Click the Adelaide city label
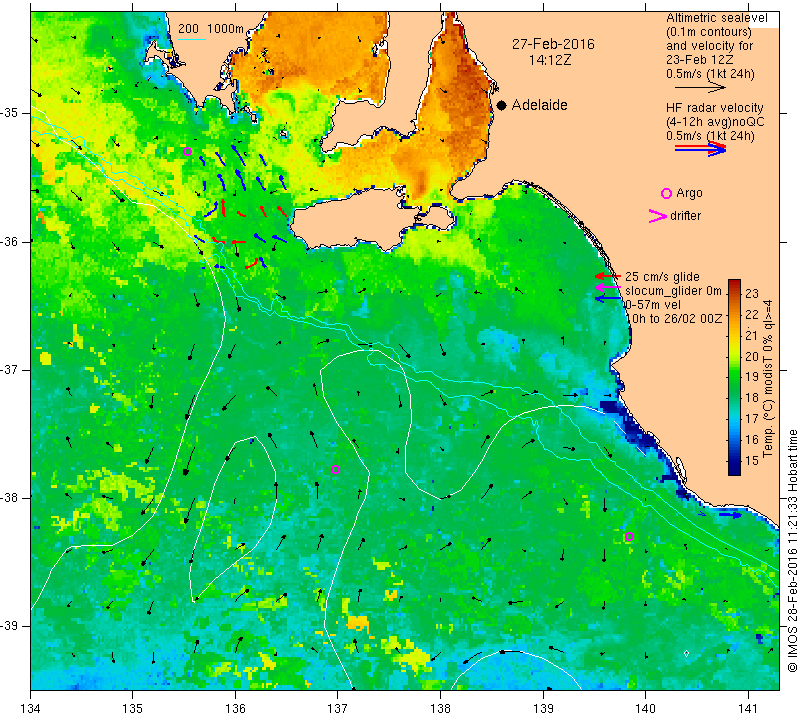This screenshot has height=720, width=800. point(539,105)
